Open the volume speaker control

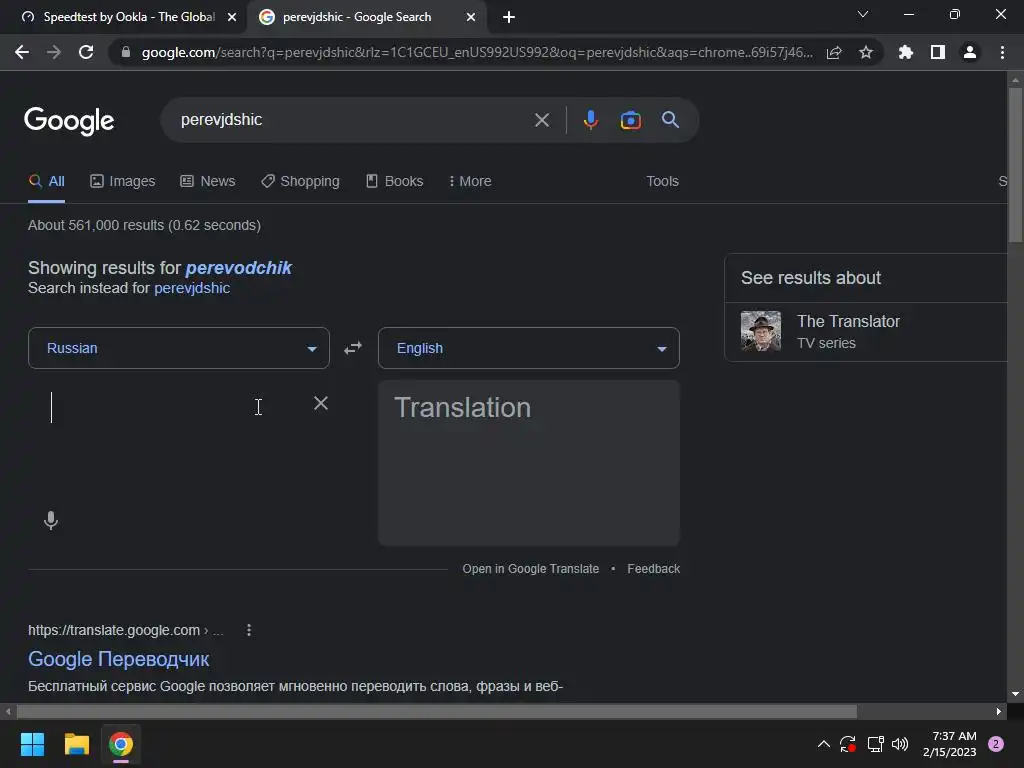(x=900, y=744)
